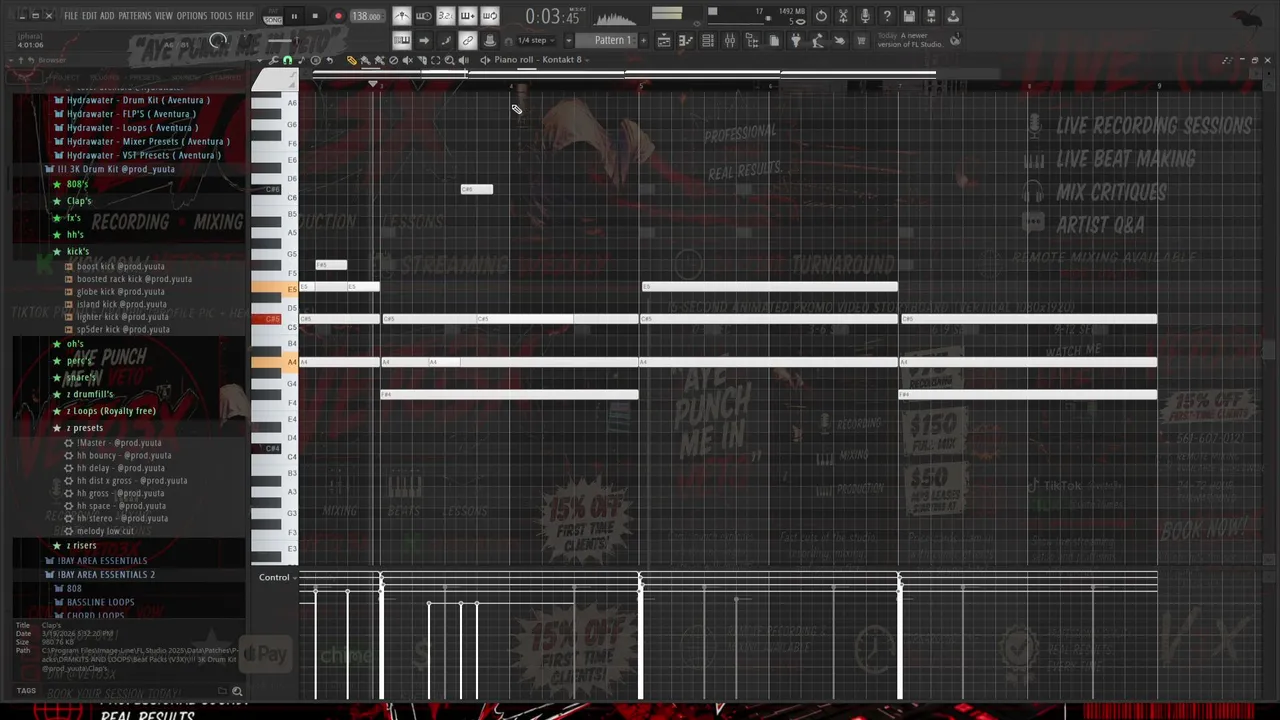
Task: Select globe kick @prod.yuuta sample
Action: 120,292
